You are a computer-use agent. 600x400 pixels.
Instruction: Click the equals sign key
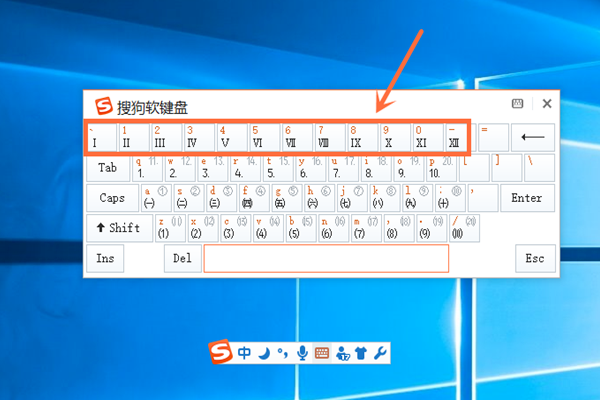[x=494, y=137]
